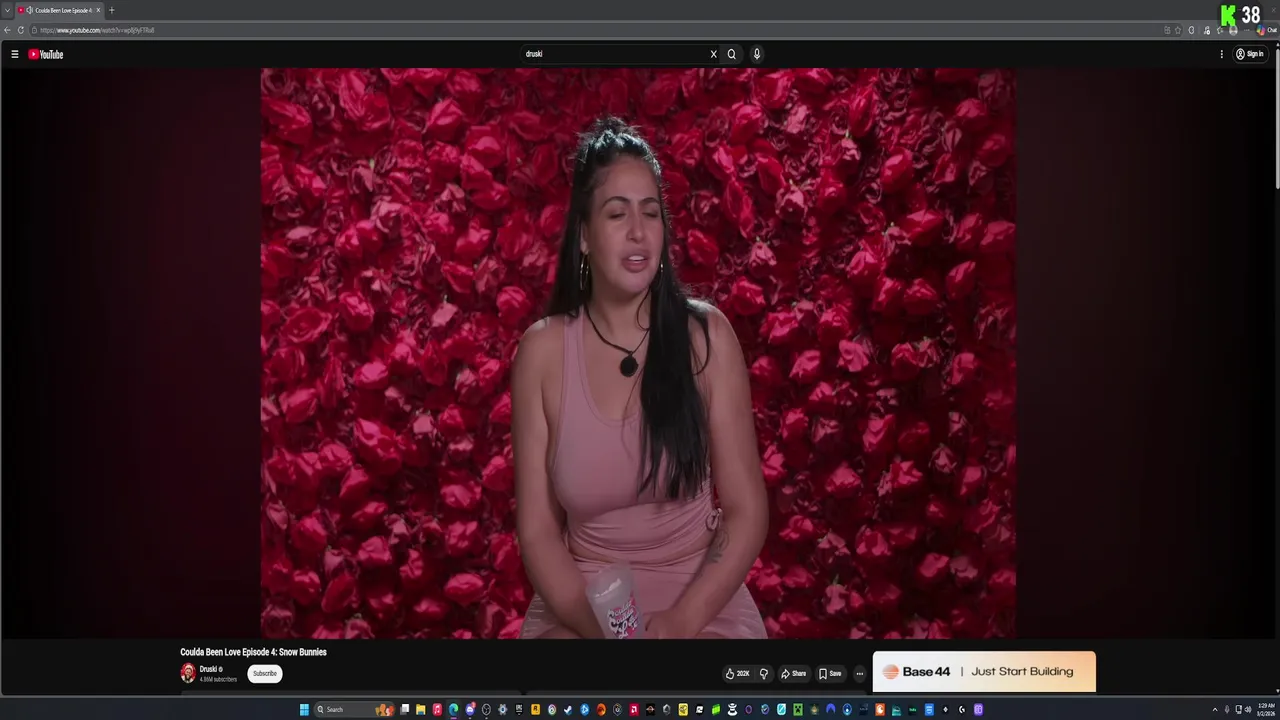Click video title Coulda Been Love Episode 4

click(253, 652)
